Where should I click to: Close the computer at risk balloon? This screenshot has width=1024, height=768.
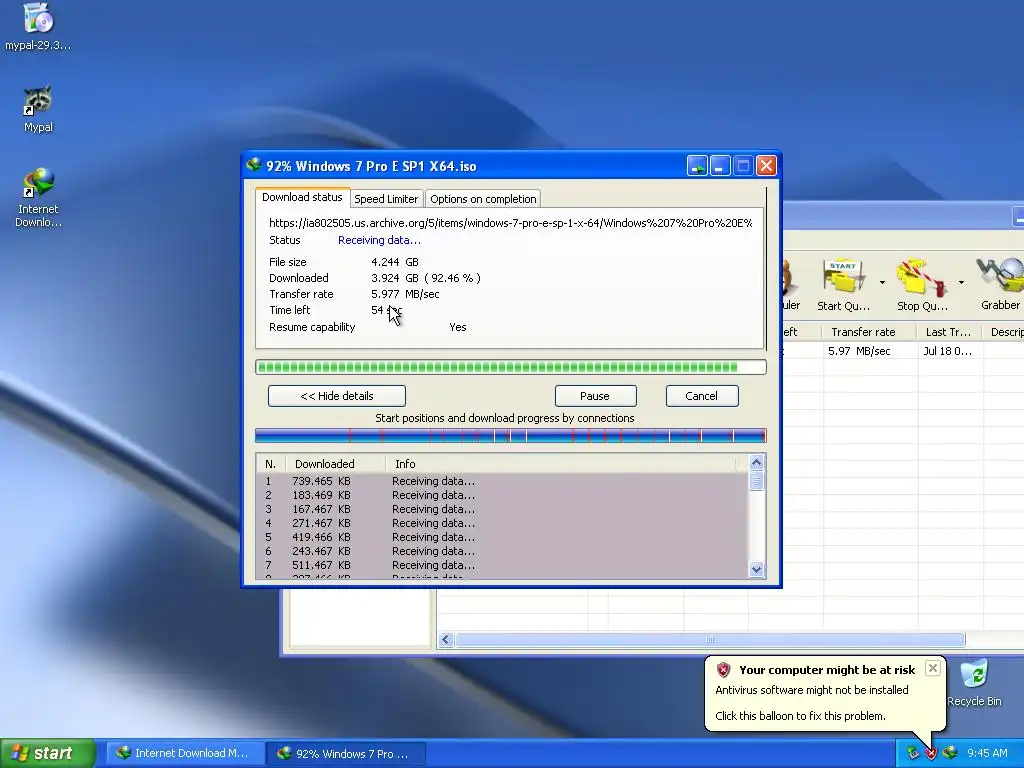[933, 668]
